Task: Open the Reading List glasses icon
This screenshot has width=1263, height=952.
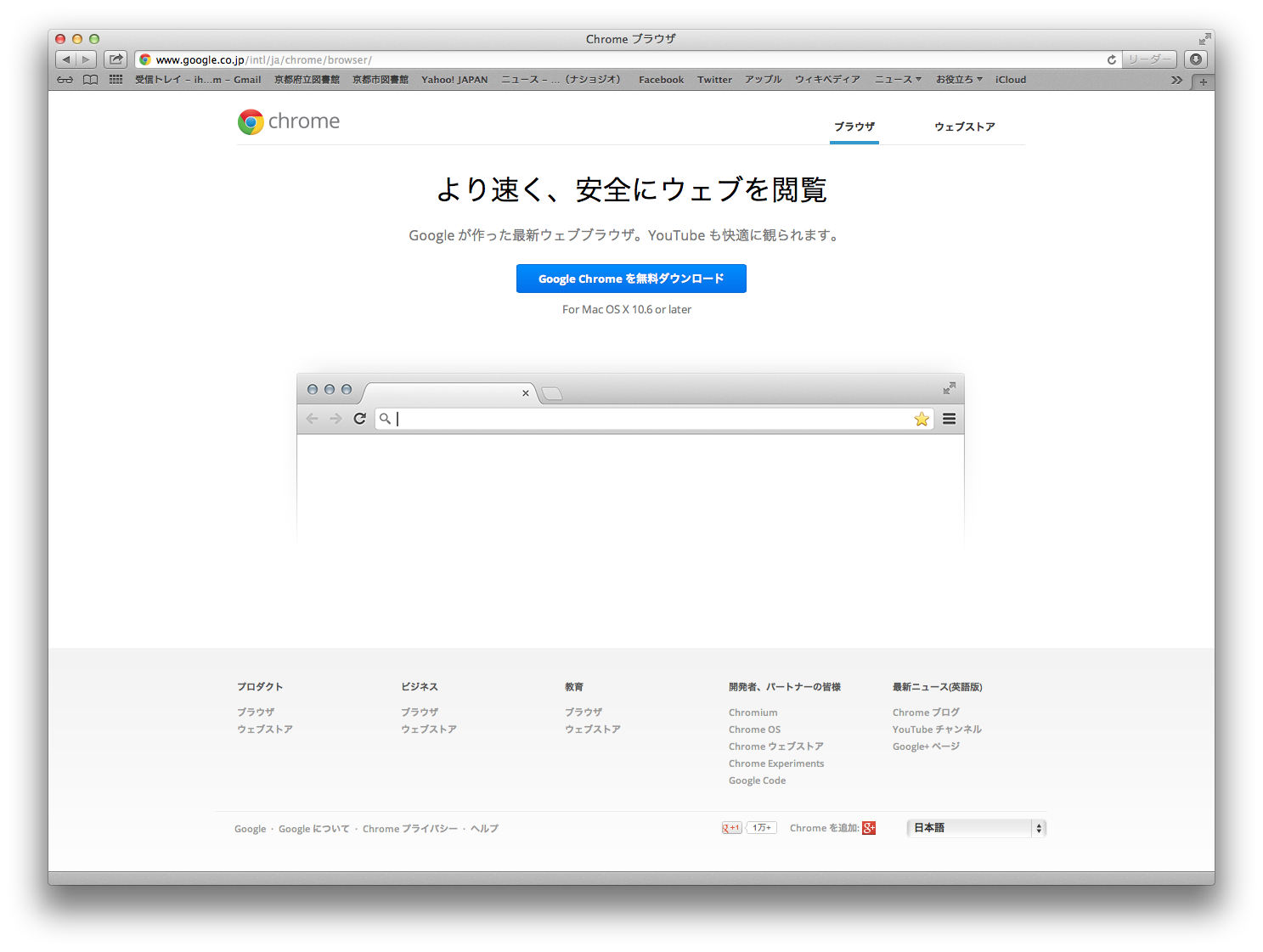Action: coord(65,80)
